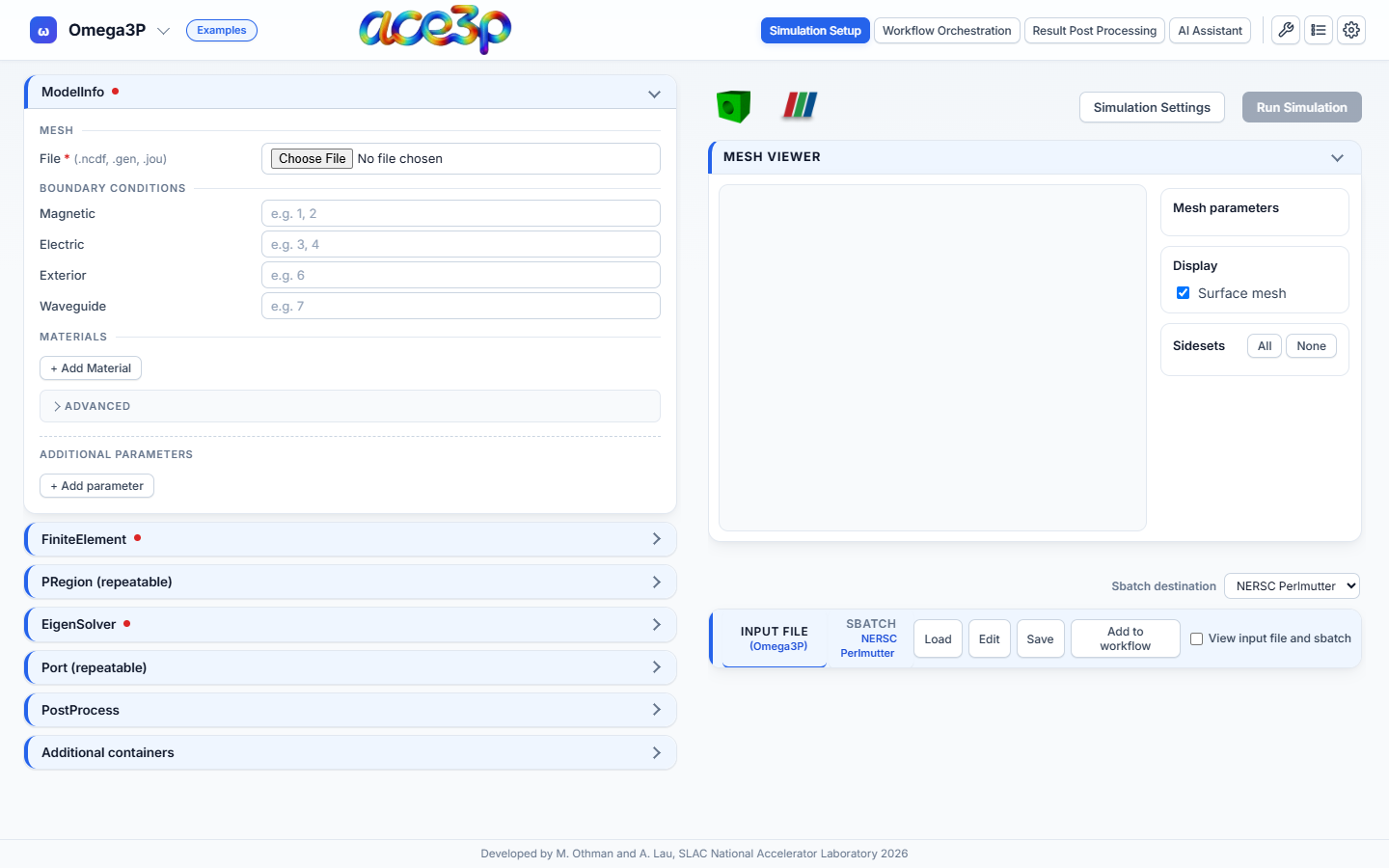The height and width of the screenshot is (868, 1389).
Task: Switch to Result Post Processing tab
Action: 1094,31
